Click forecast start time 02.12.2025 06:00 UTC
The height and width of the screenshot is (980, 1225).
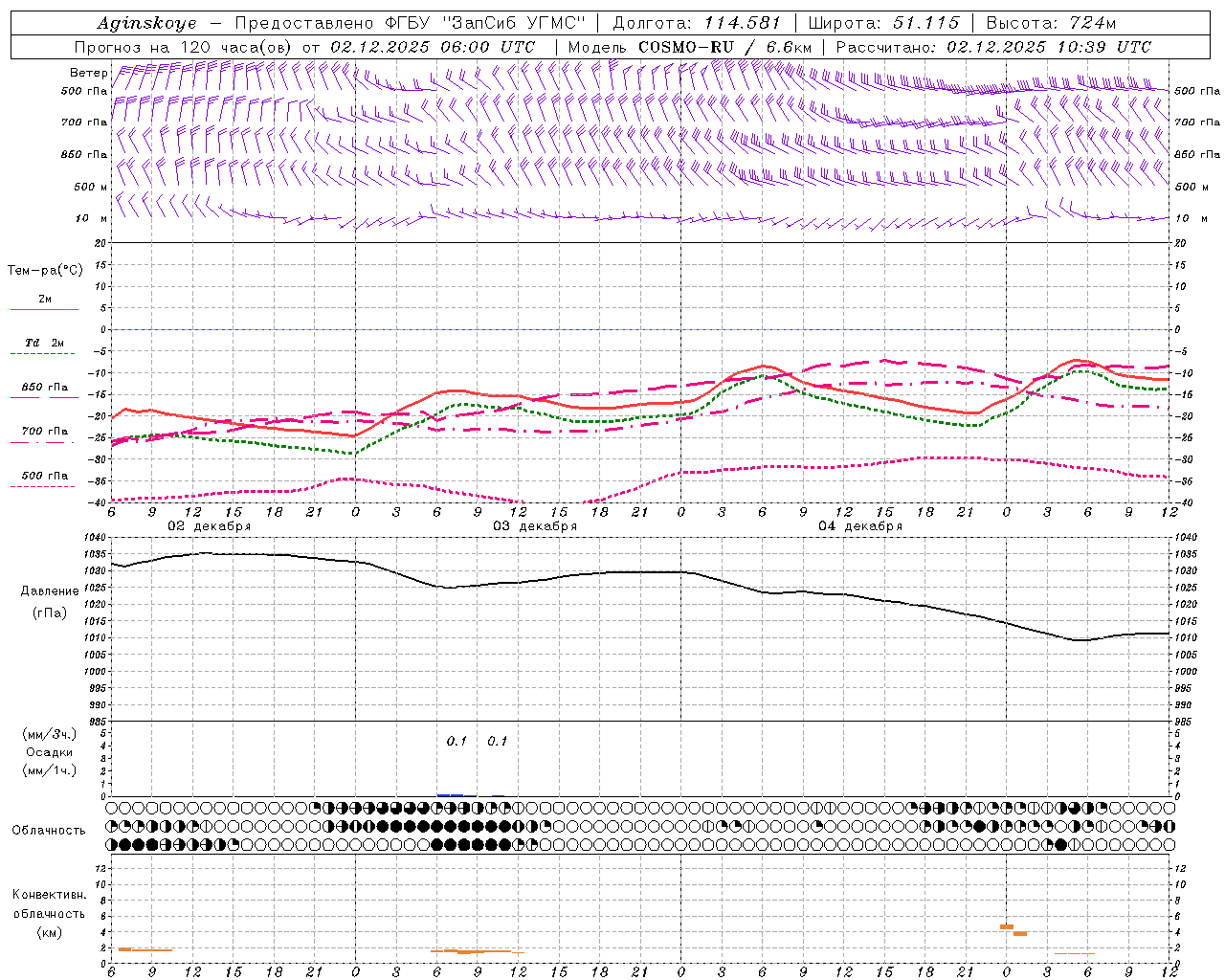pos(433,47)
